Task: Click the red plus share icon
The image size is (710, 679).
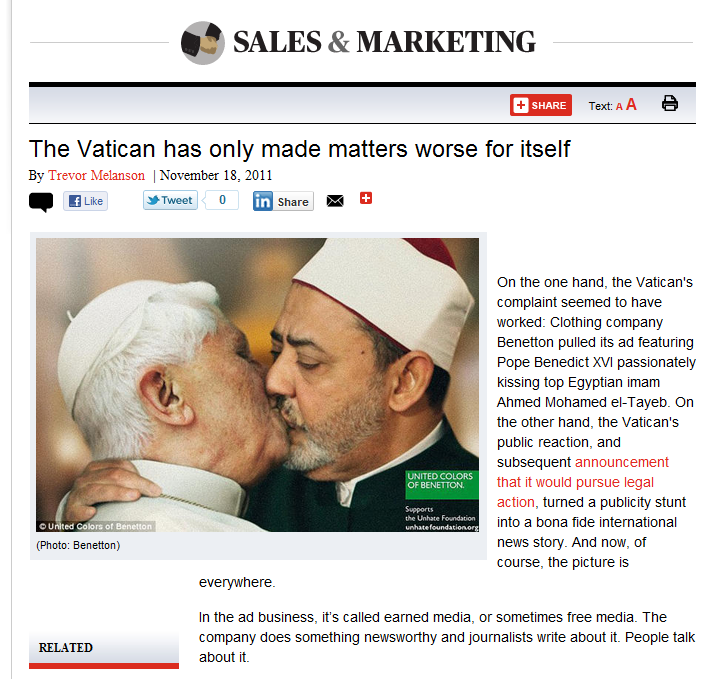Action: point(366,198)
